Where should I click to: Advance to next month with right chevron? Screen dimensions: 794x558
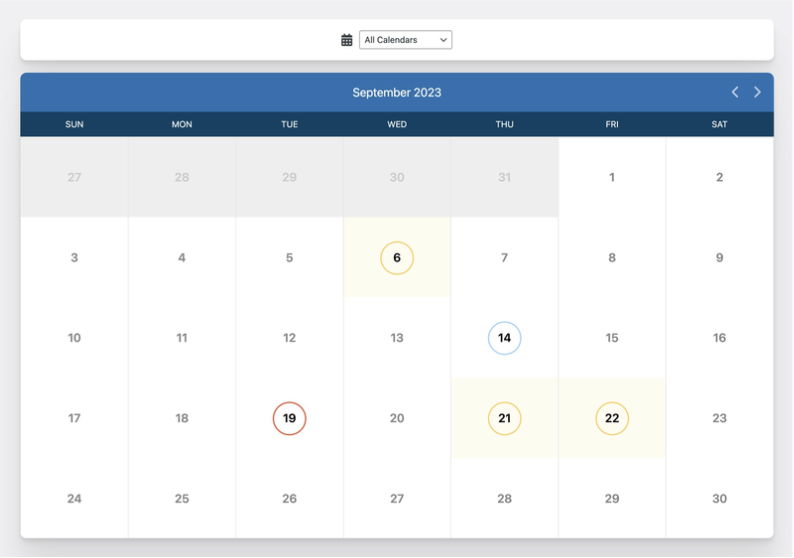pyautogui.click(x=757, y=92)
